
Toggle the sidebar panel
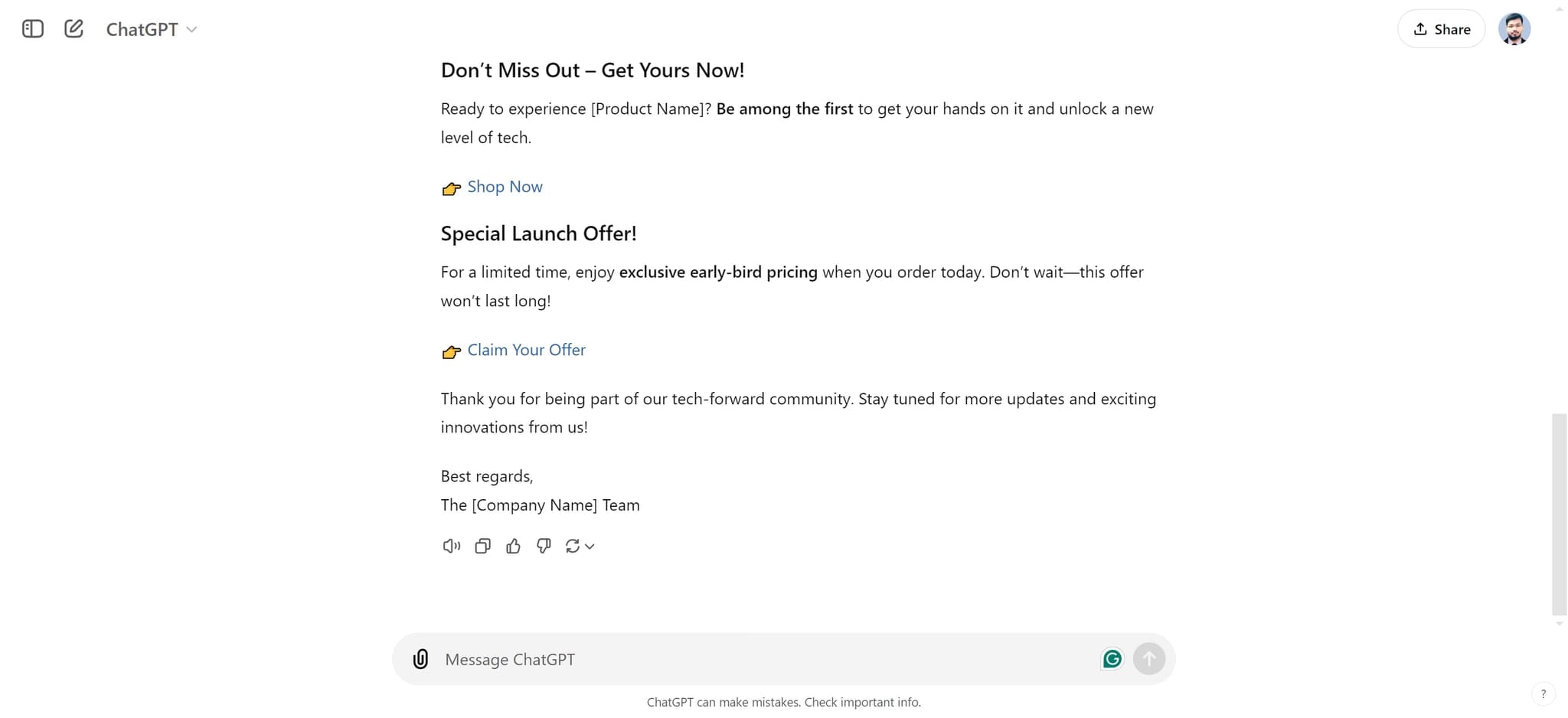[x=32, y=28]
